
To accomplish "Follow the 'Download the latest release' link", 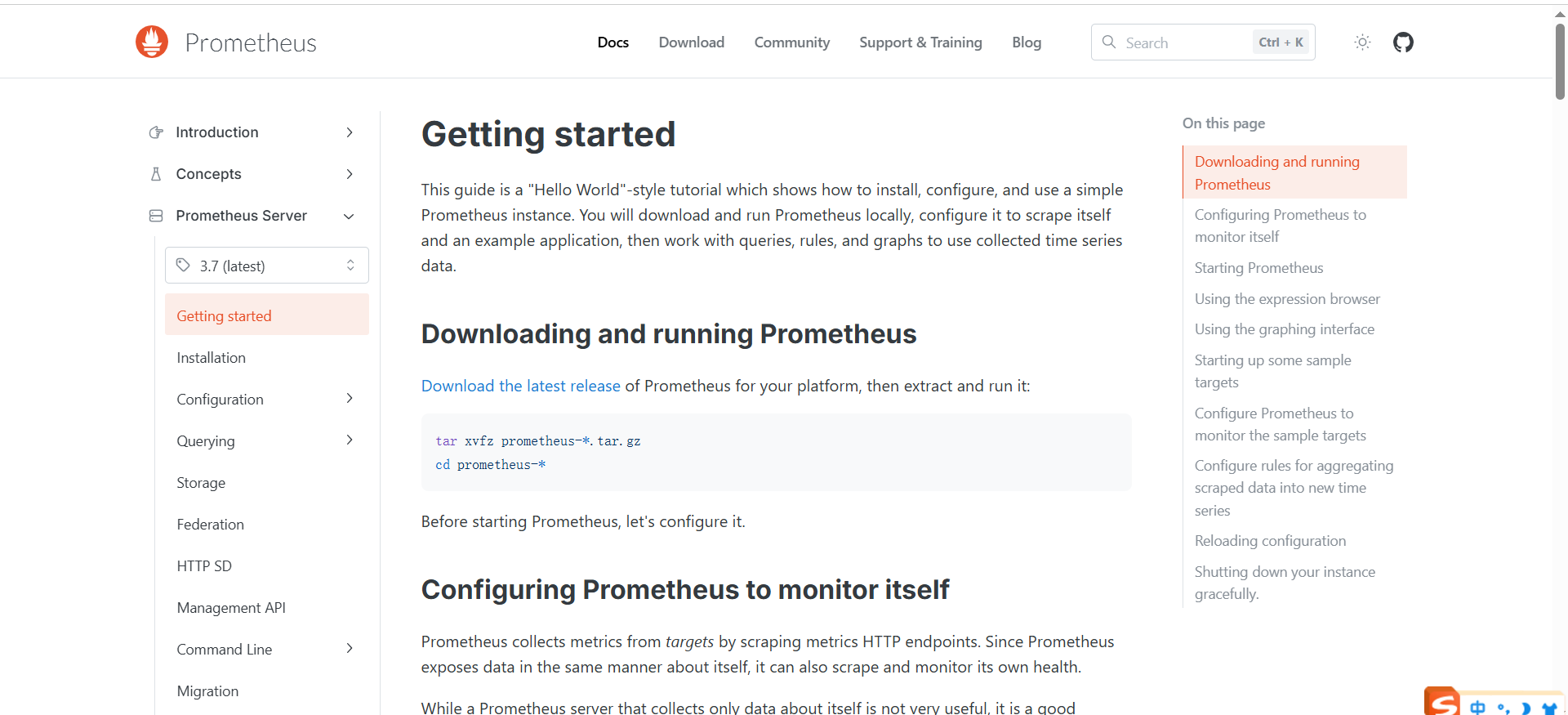I will pyautogui.click(x=521, y=386).
